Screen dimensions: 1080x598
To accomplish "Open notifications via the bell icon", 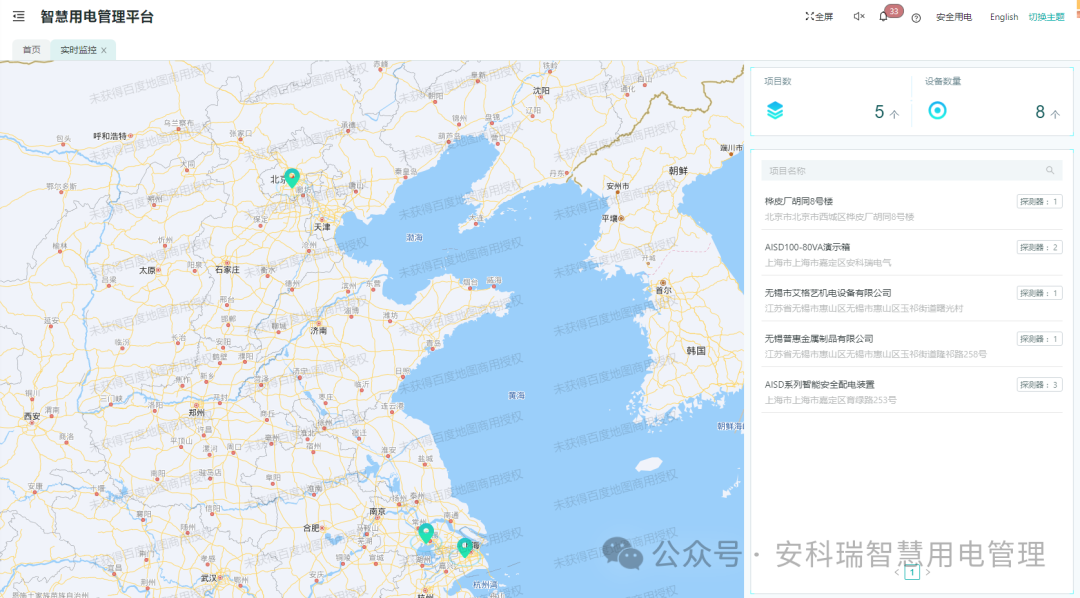I will click(x=884, y=18).
